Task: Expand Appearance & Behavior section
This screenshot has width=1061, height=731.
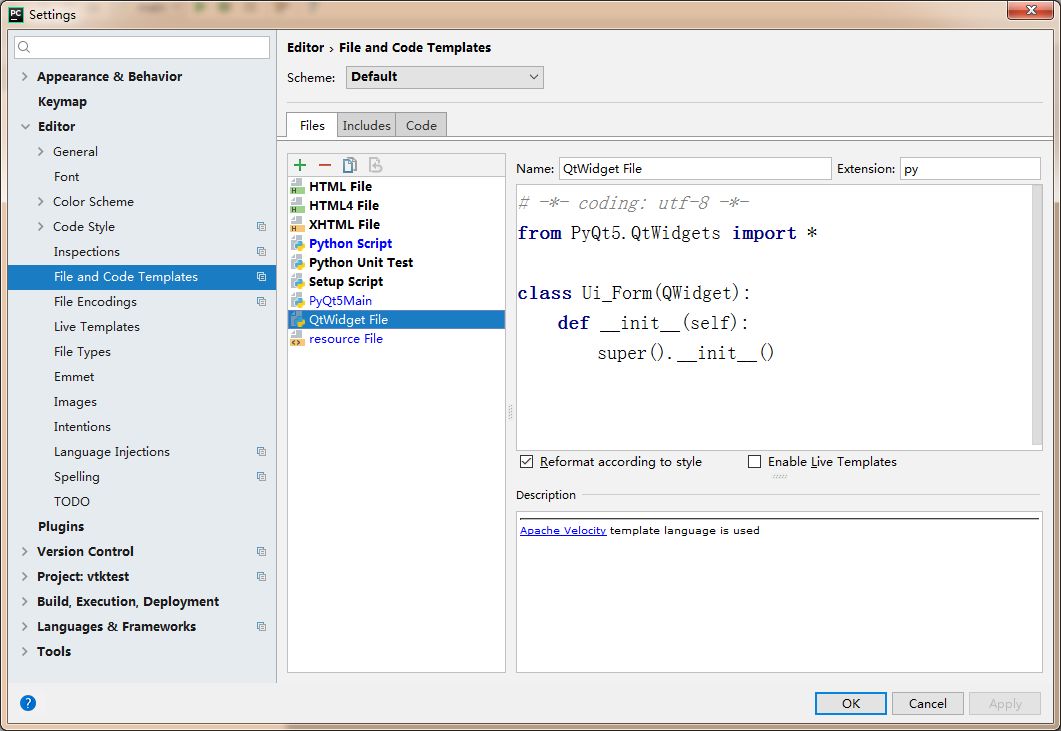Action: pyautogui.click(x=24, y=76)
